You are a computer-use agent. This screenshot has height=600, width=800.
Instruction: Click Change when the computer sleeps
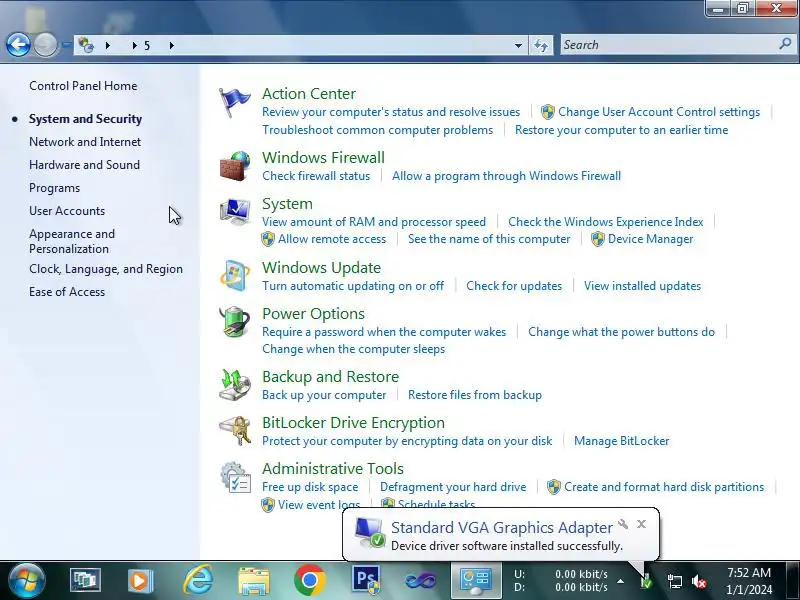point(354,349)
